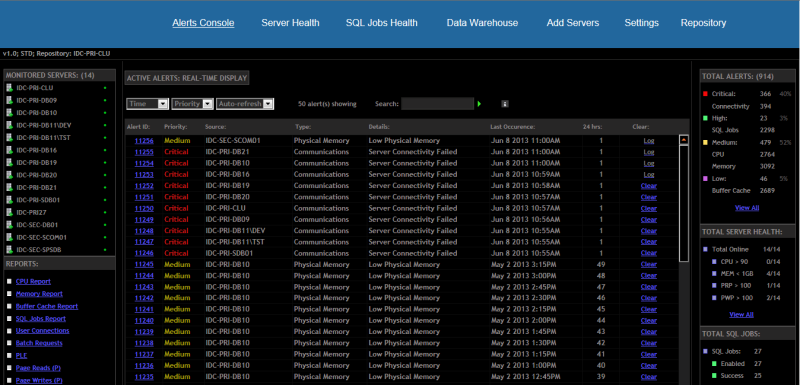
Task: Click IDC-PRI-SDB01 server icon in sidebar
Action: [9, 199]
